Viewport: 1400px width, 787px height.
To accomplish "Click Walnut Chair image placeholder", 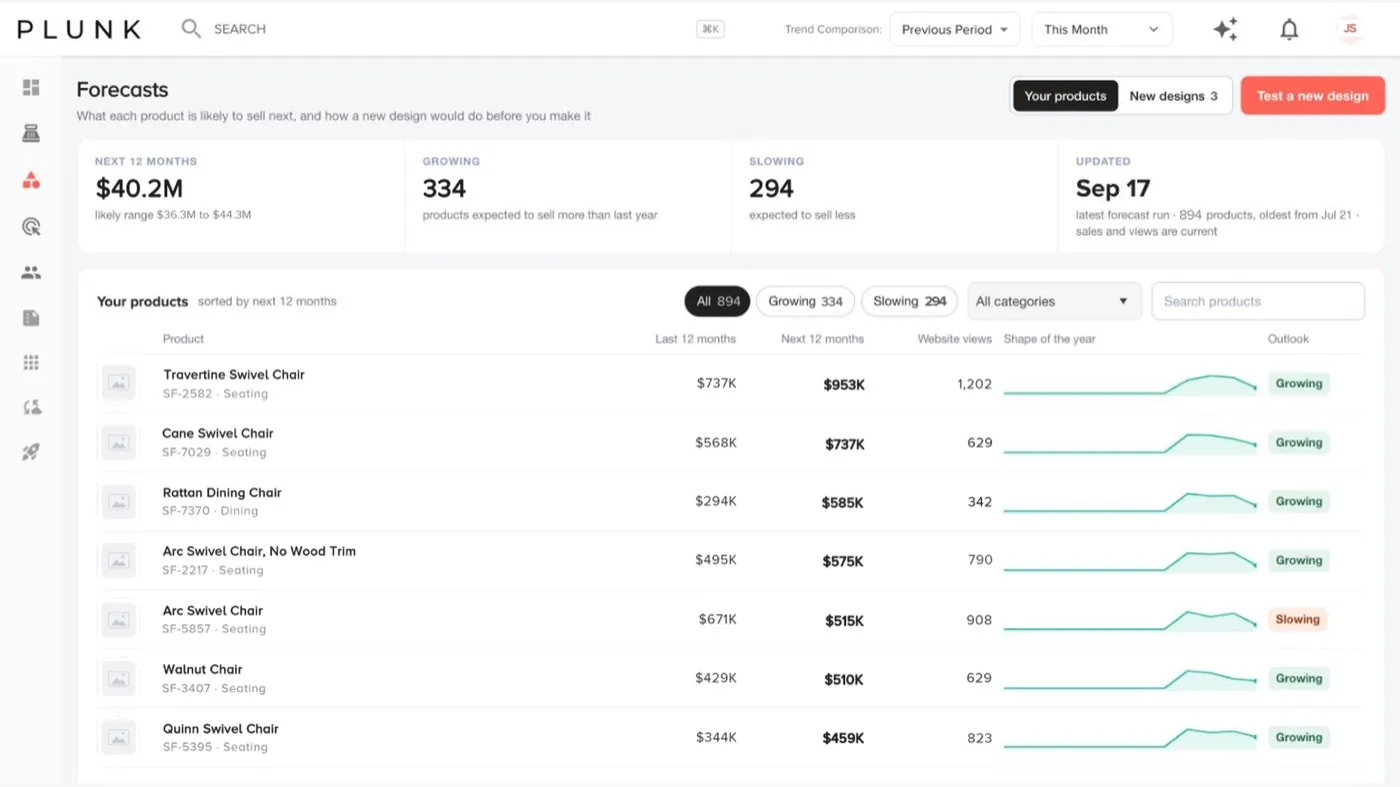I will tap(119, 678).
